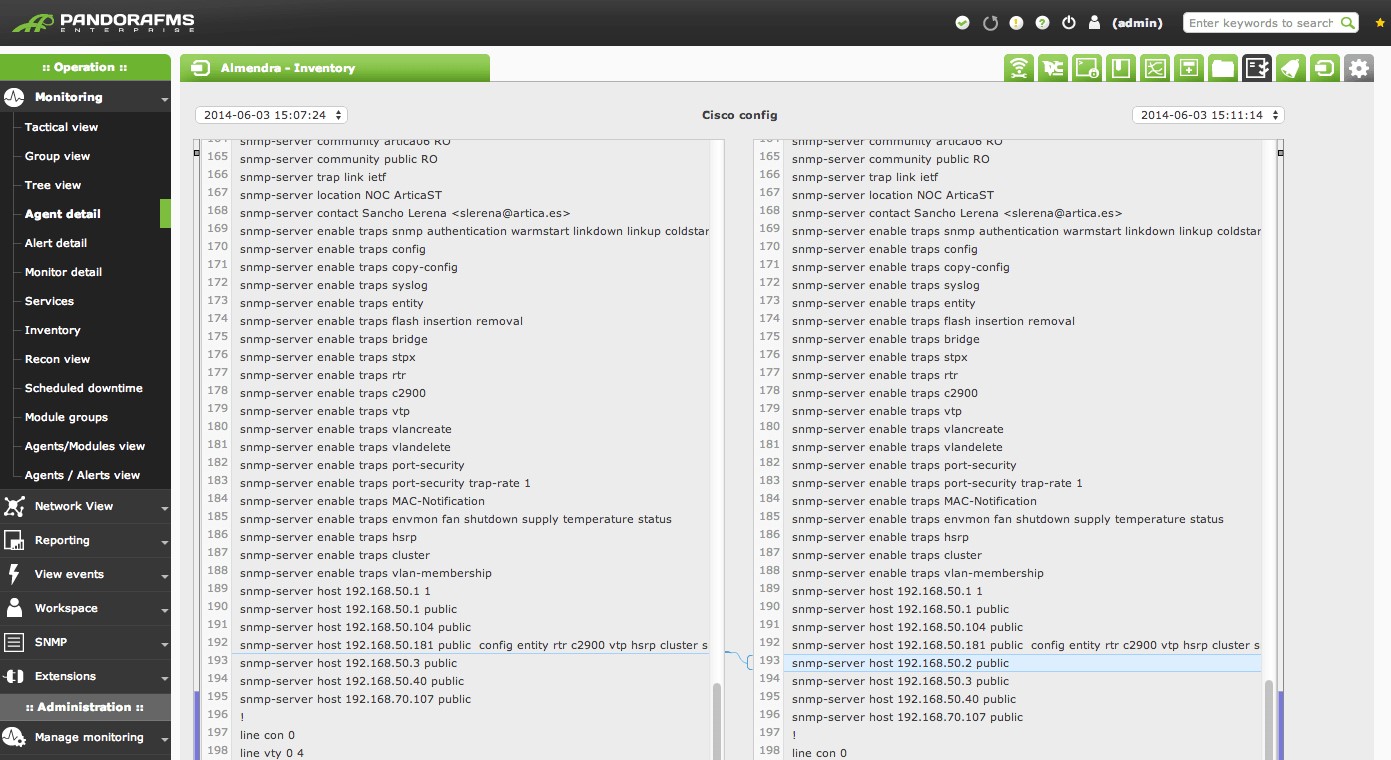Click the terminal console tab icon
This screenshot has height=760, width=1391.
(1087, 68)
